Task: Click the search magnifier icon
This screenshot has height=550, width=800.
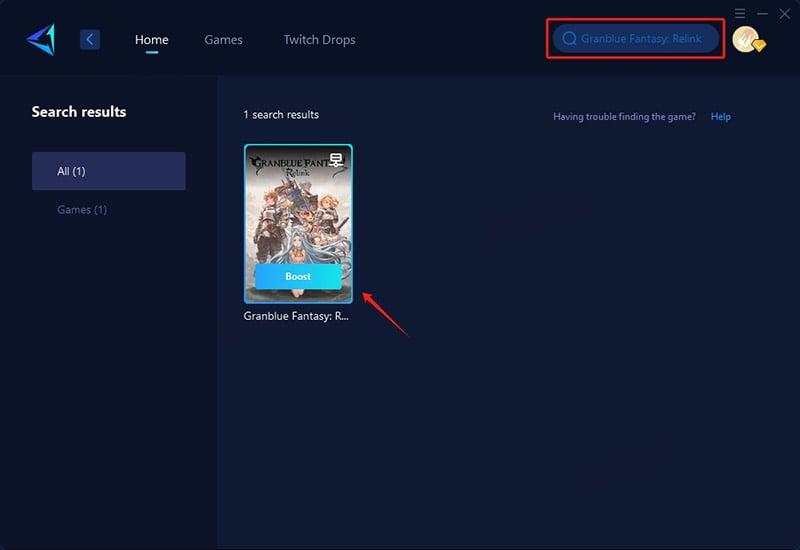Action: click(569, 39)
